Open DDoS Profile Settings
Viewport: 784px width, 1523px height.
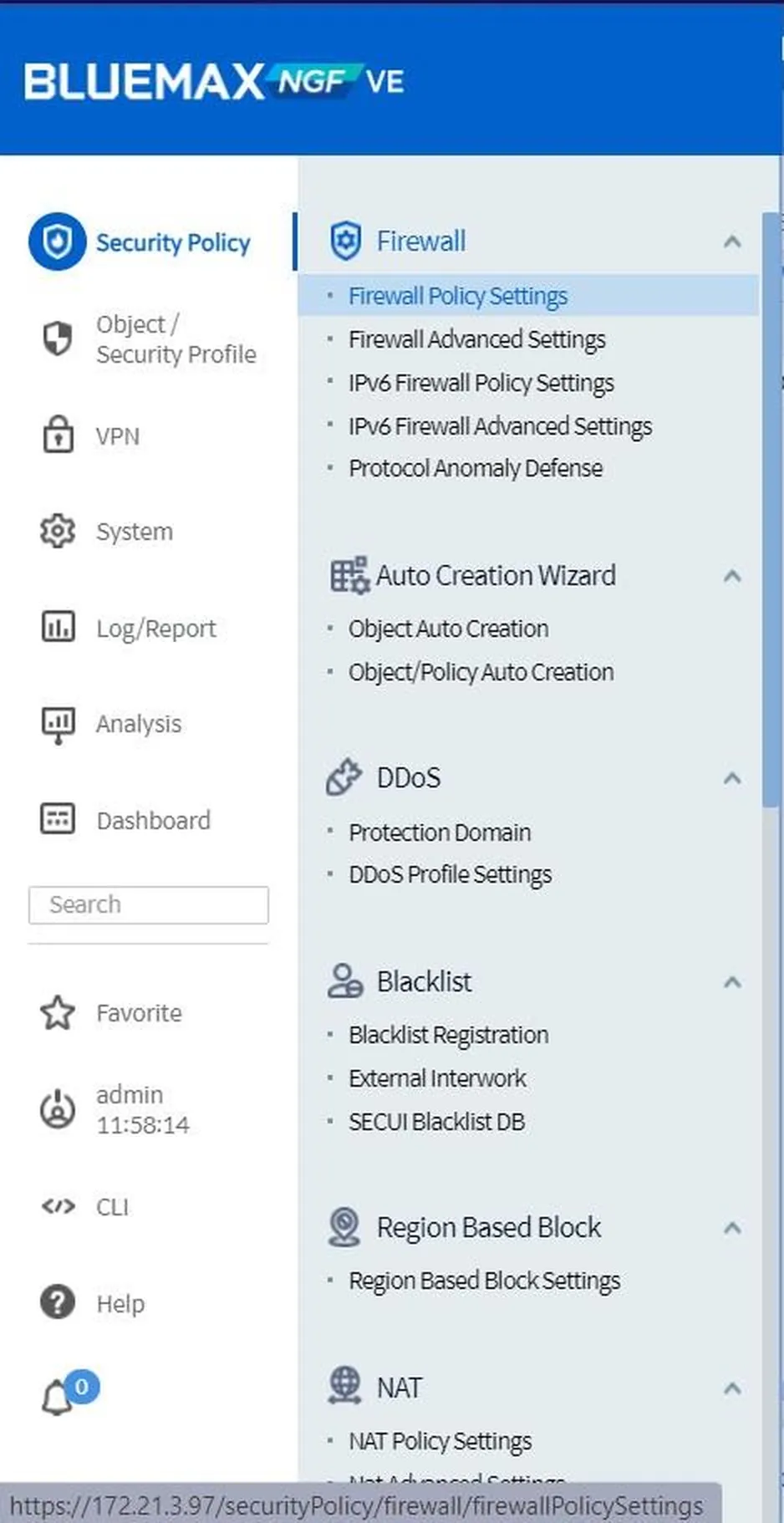point(451,874)
